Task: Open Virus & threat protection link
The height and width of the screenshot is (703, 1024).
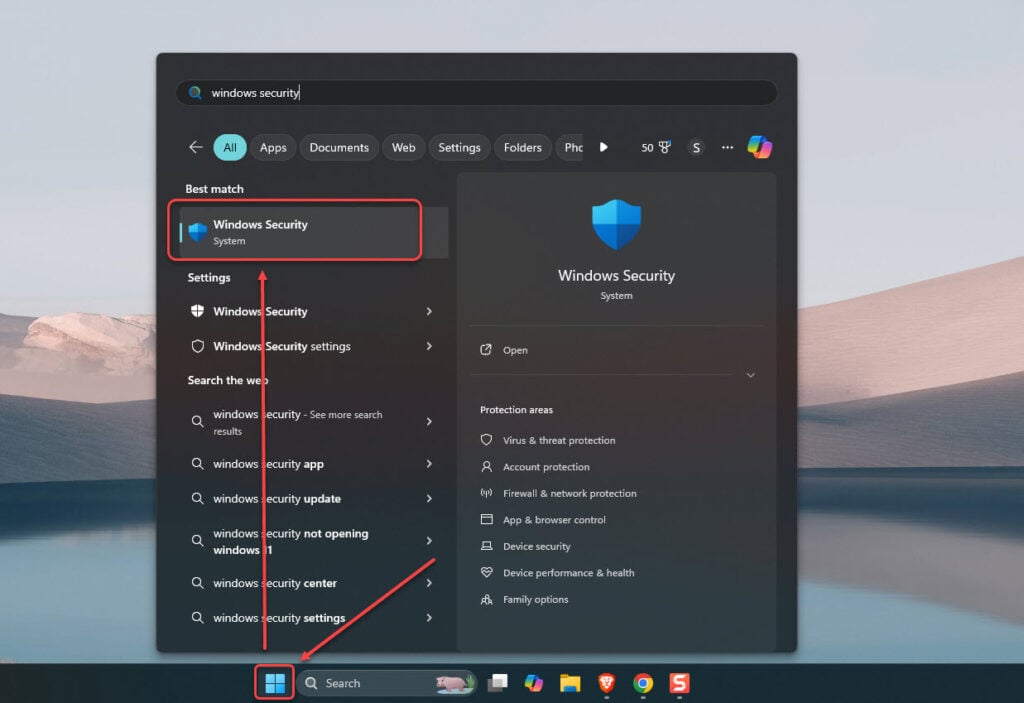Action: [x=558, y=440]
